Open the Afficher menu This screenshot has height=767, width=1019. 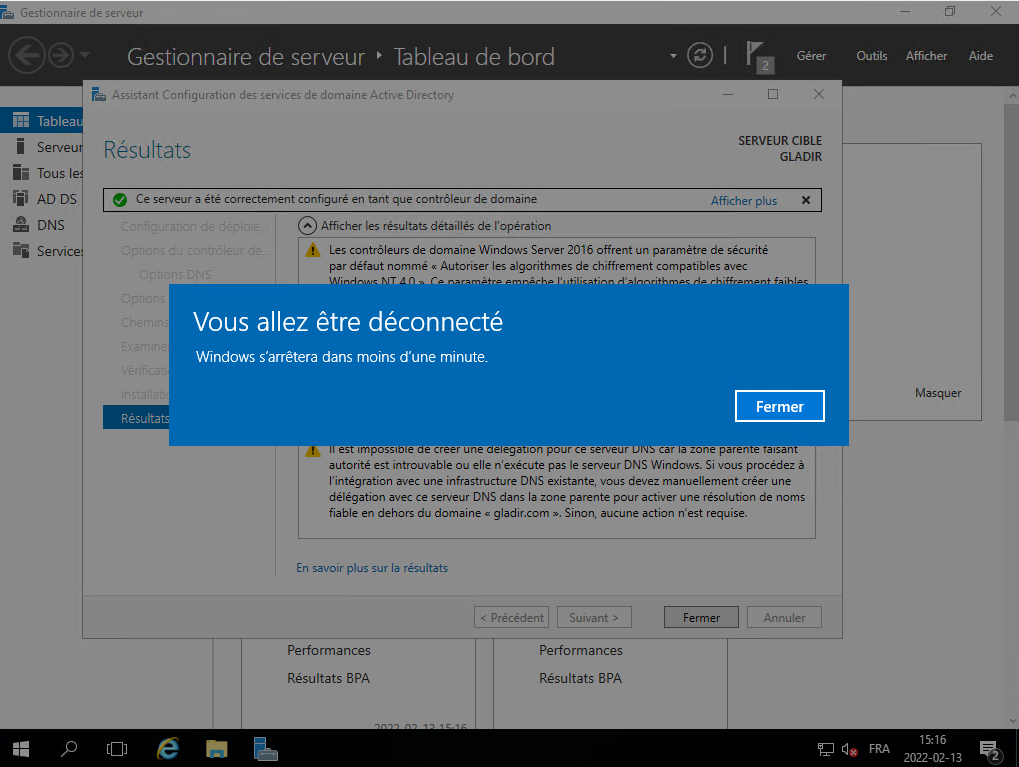tap(926, 56)
